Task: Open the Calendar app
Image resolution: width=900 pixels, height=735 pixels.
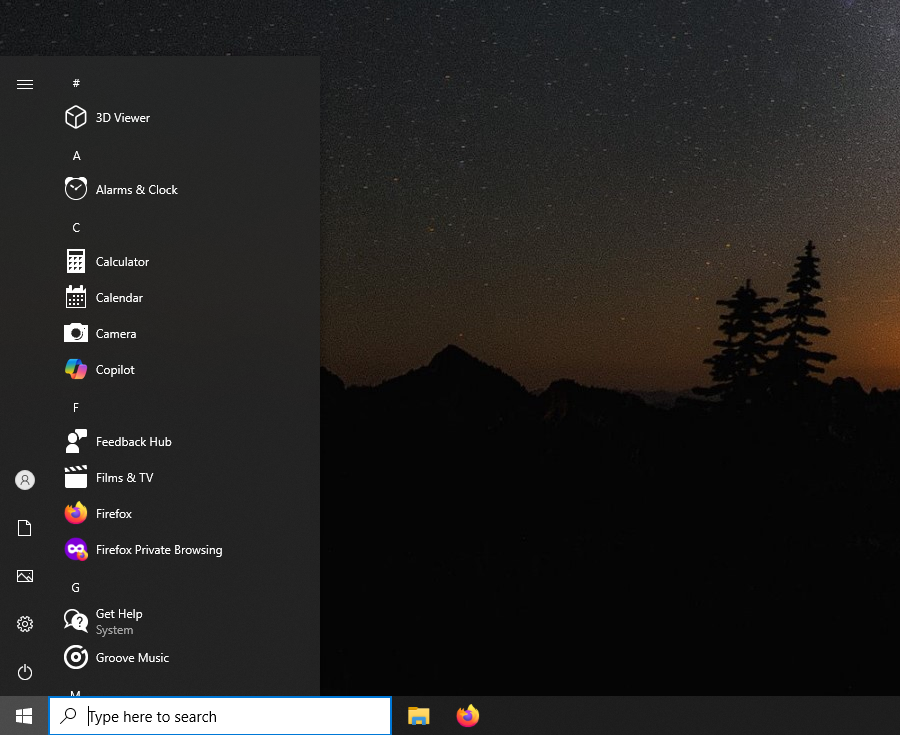Action: click(x=119, y=297)
